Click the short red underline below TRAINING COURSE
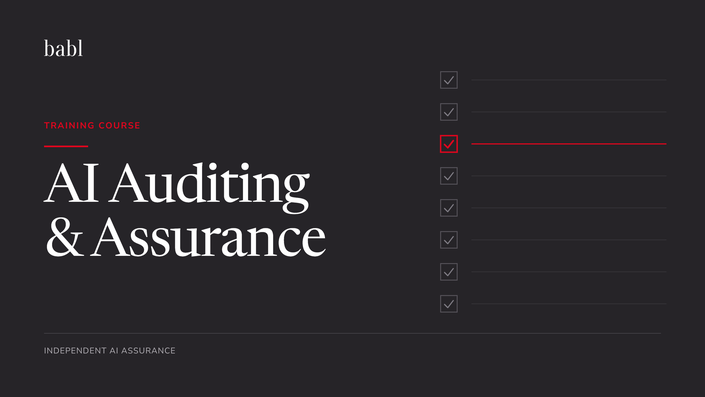Screen dimensions: 705x397 pos(66,146)
